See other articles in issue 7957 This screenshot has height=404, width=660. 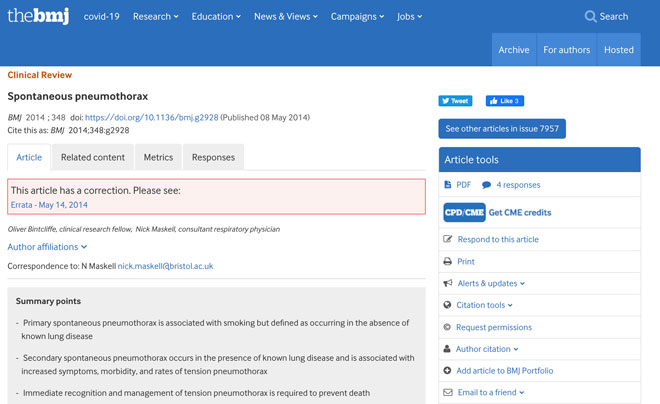pyautogui.click(x=502, y=129)
